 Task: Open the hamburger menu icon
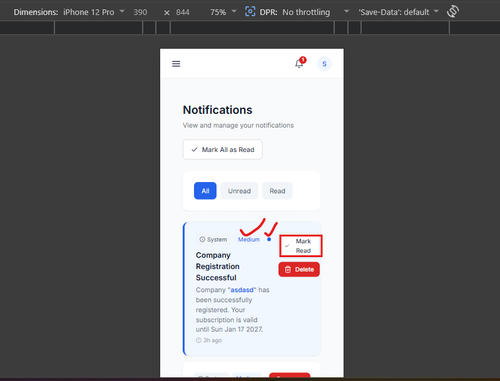[176, 64]
